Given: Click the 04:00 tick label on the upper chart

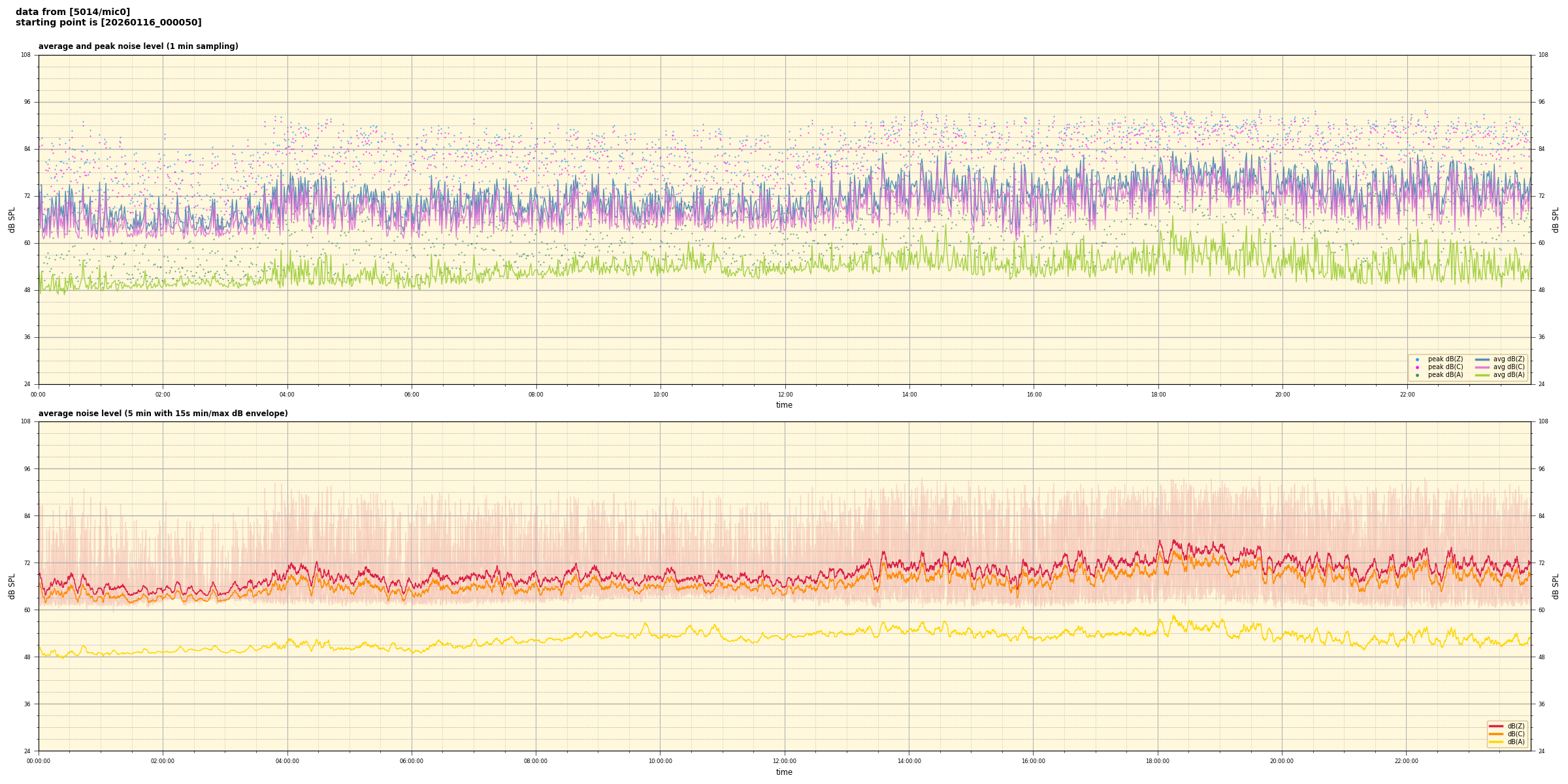Looking at the screenshot, I should [287, 395].
